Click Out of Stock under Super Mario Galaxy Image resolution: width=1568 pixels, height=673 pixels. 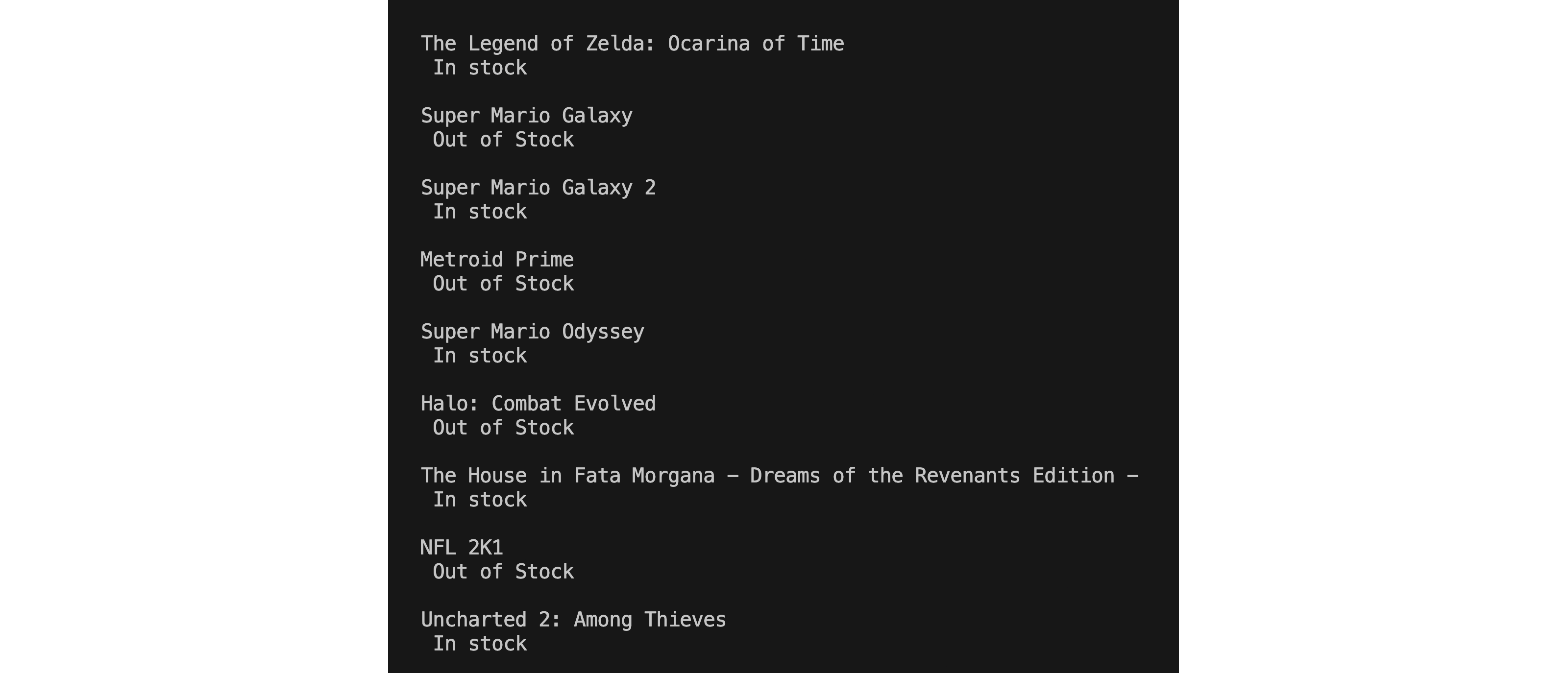click(x=503, y=140)
